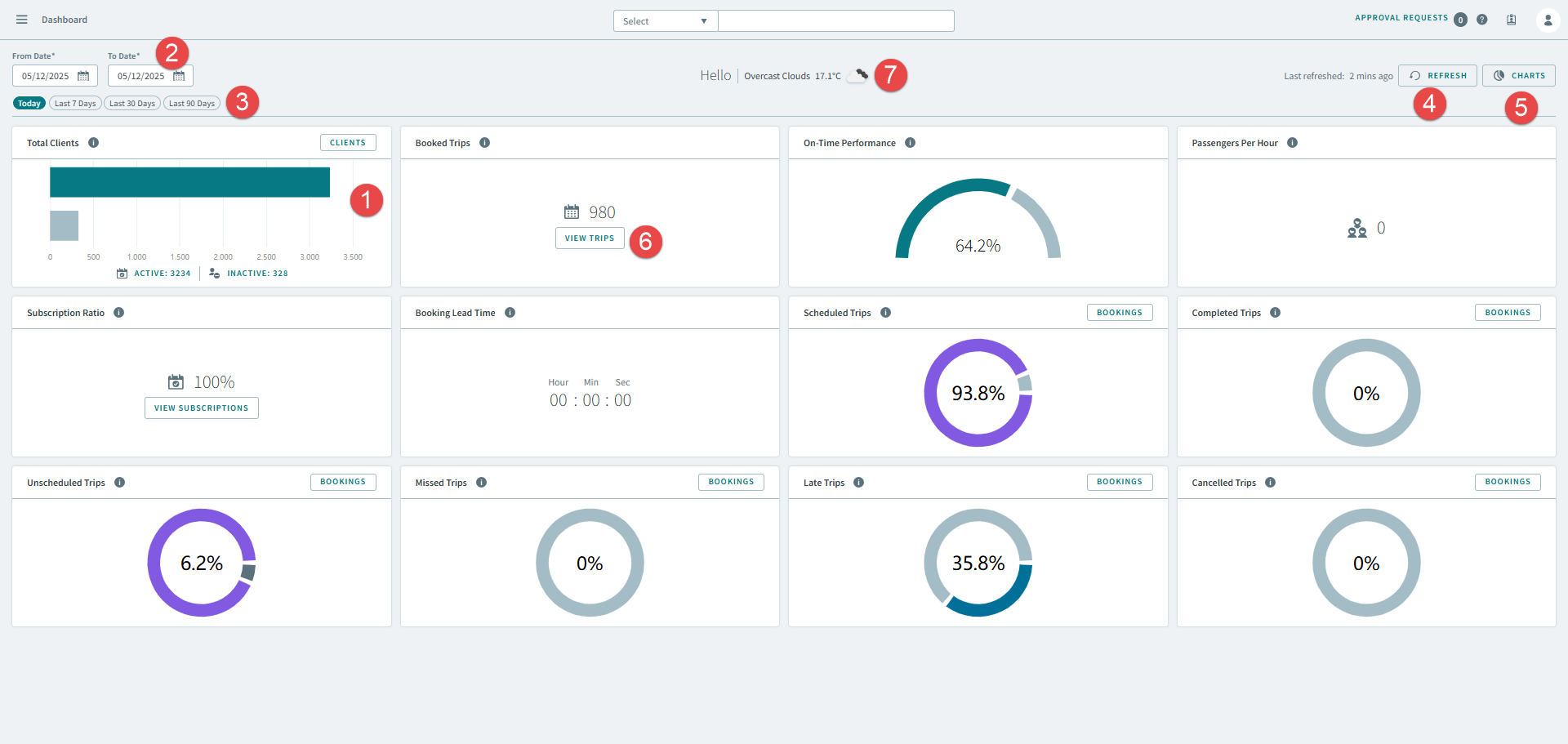Switch date range to Last 90 Days

(191, 103)
